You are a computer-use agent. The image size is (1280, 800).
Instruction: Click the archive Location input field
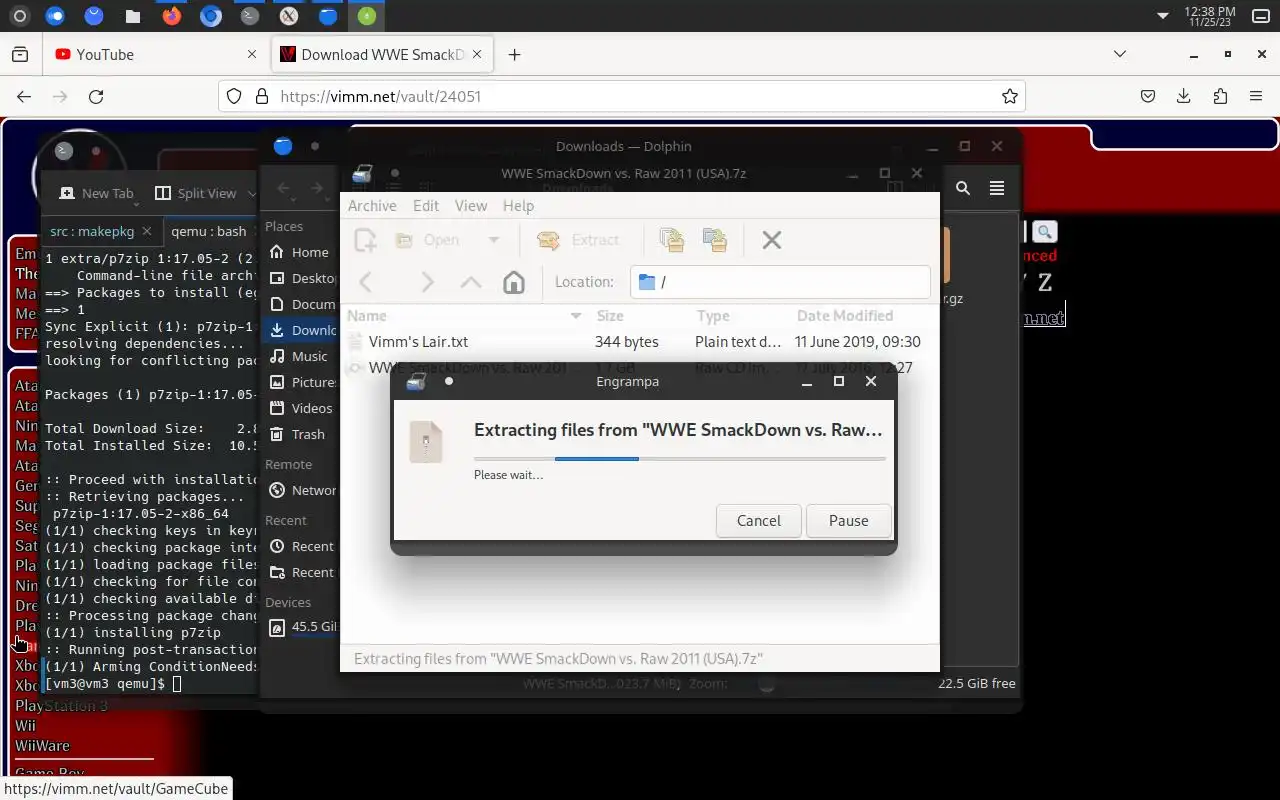point(780,282)
